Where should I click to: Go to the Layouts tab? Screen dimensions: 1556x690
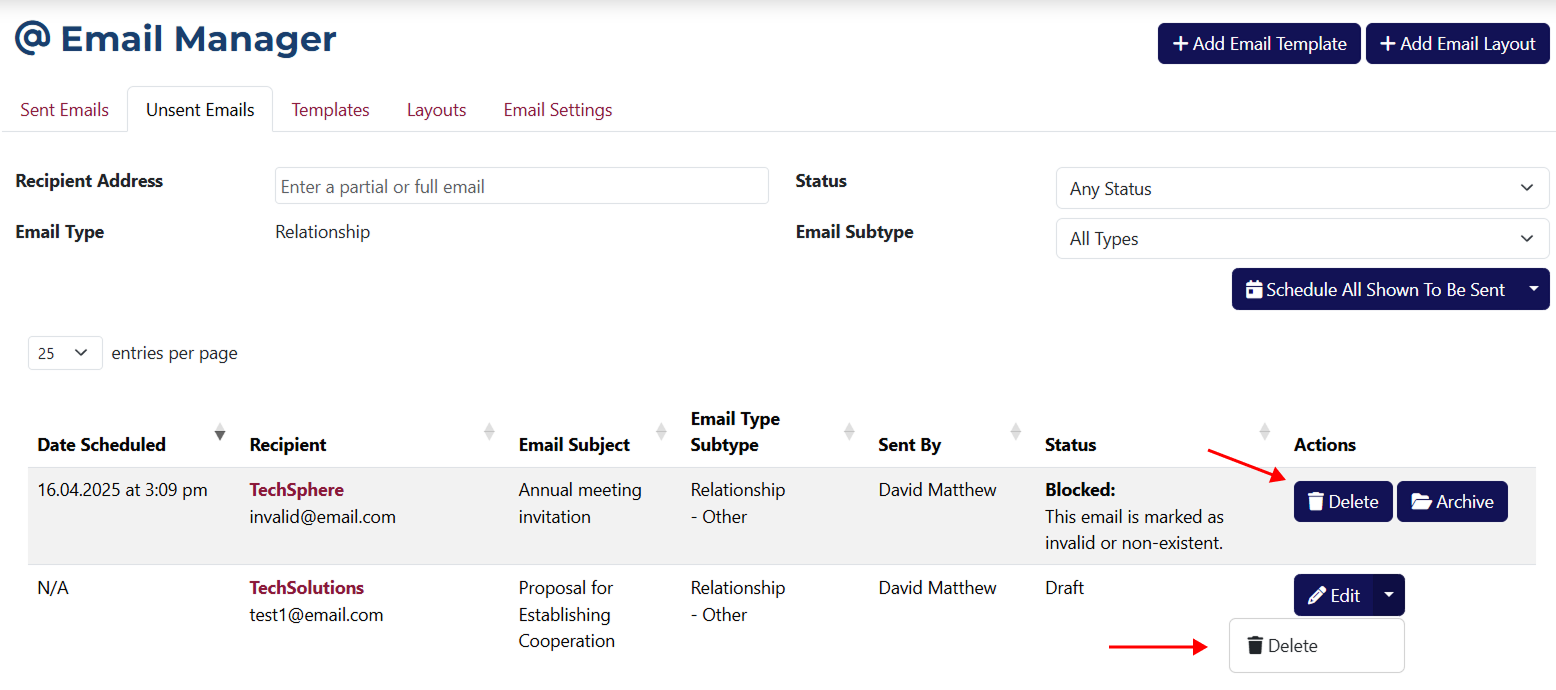coord(436,110)
